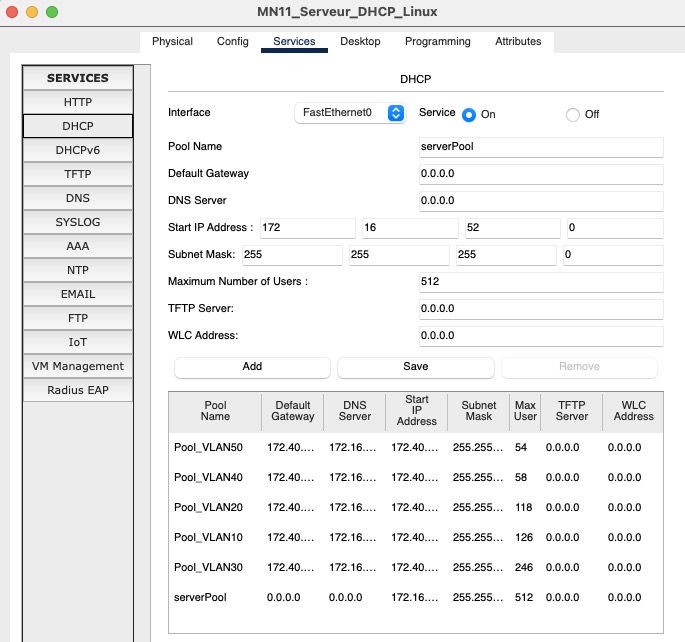The height and width of the screenshot is (642, 685).
Task: Click the Default Gateway field
Action: pos(541,174)
